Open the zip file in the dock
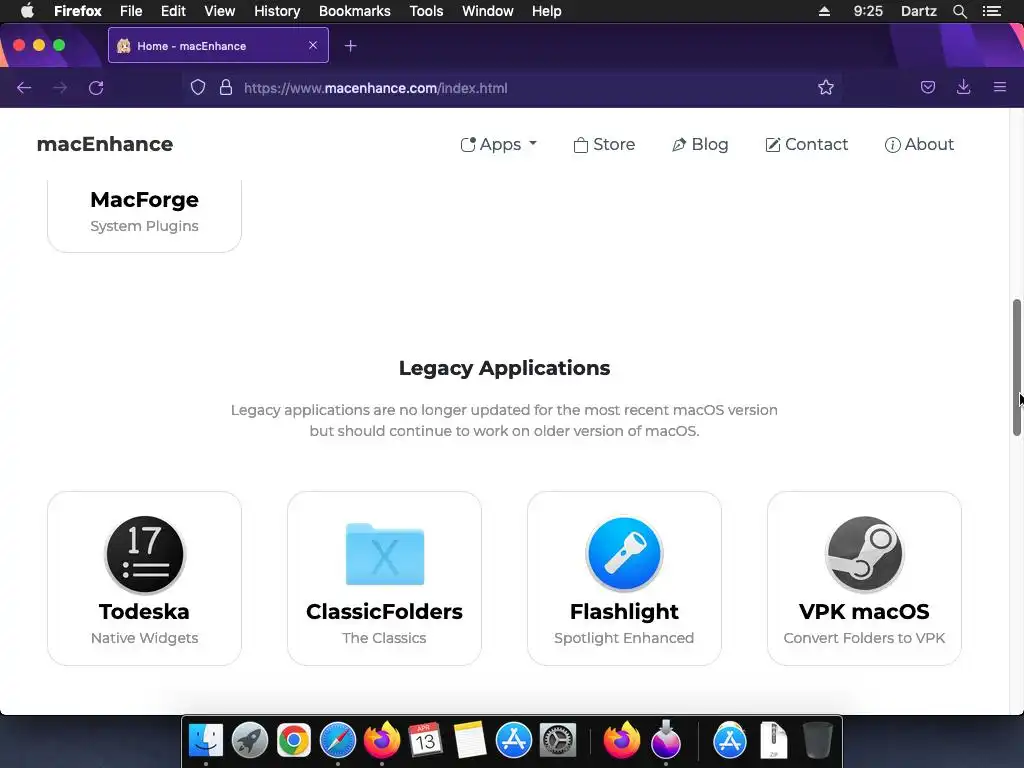The height and width of the screenshot is (768, 1024). point(774,741)
